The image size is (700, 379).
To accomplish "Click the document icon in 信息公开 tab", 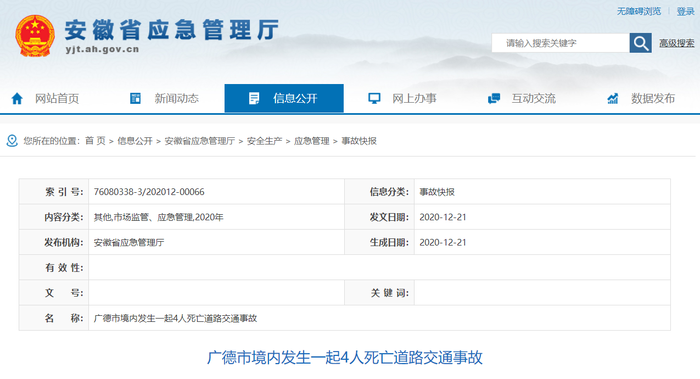I will point(254,98).
